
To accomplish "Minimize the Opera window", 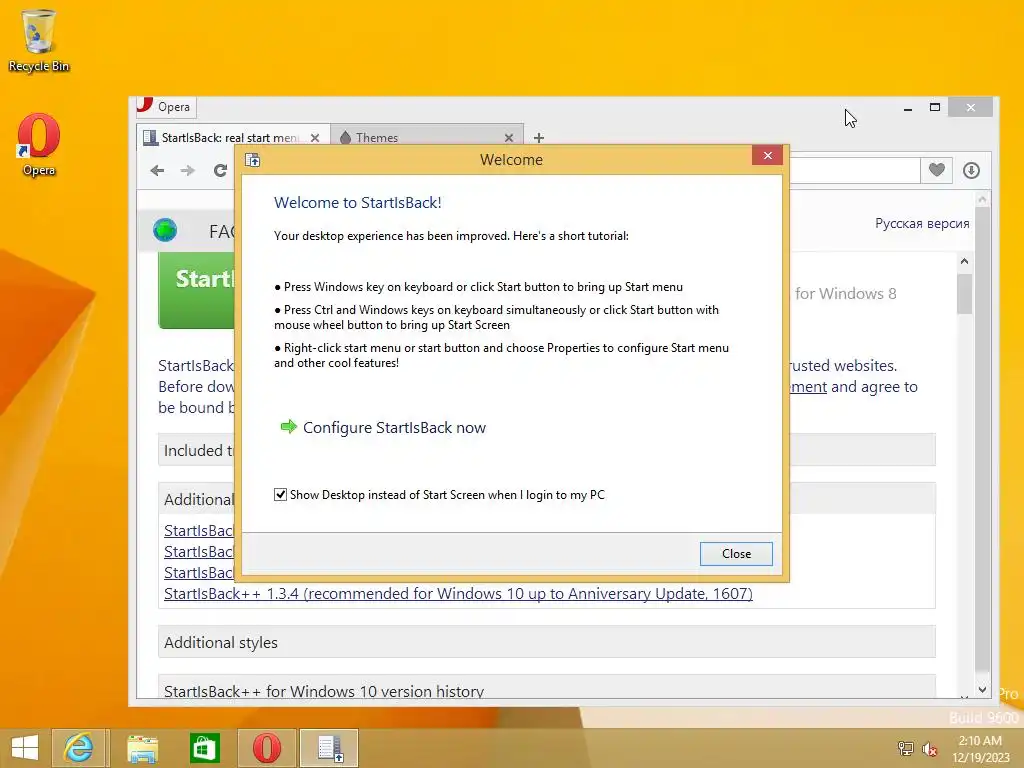I will coord(908,108).
